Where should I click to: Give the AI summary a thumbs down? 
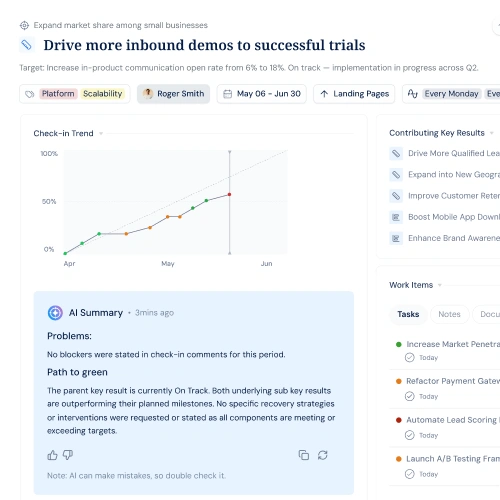coord(68,455)
